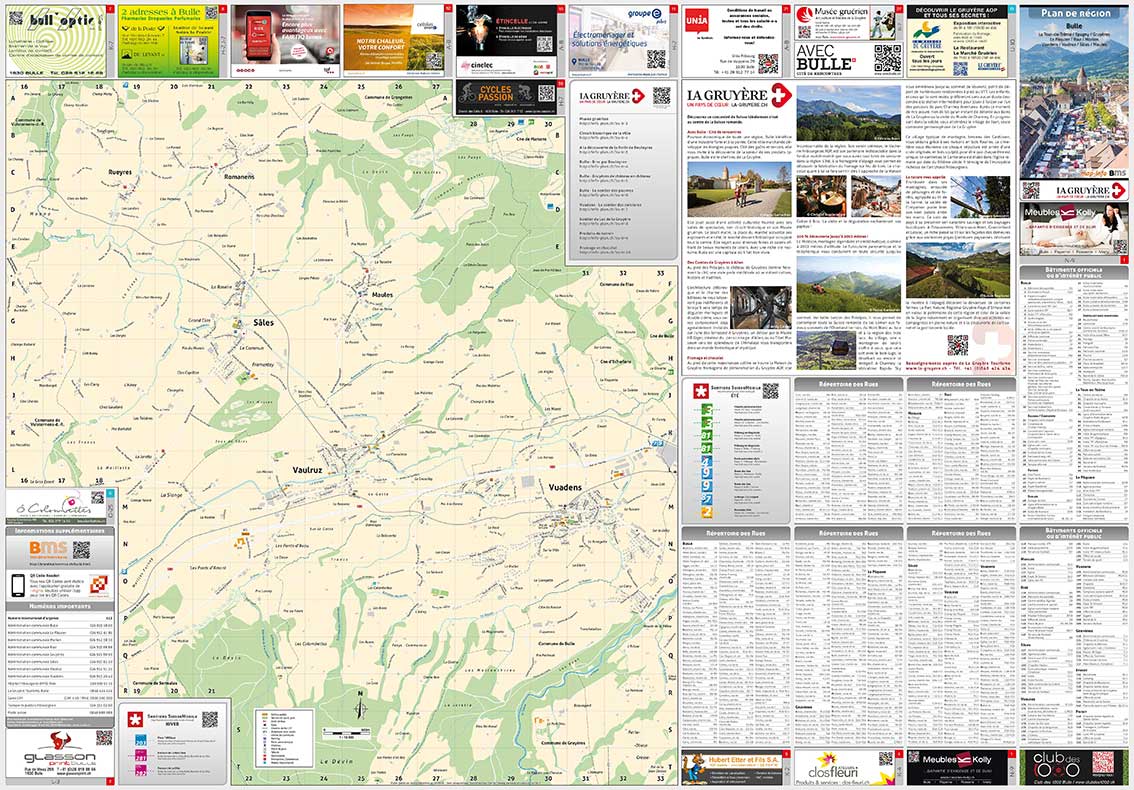
Task: Click the QR code in the closfleuri ad
Action: coord(887,758)
